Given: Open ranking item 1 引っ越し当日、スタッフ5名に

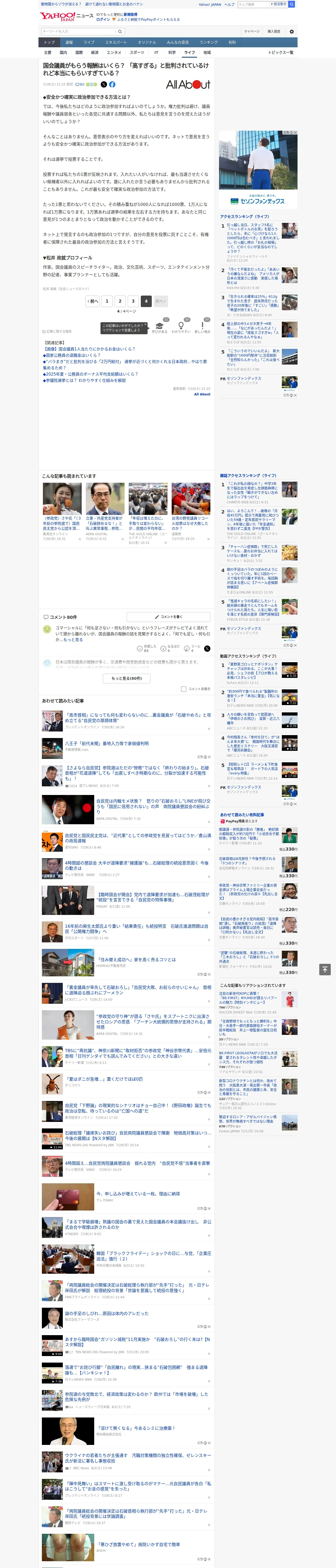Looking at the screenshot, I should [x=253, y=238].
